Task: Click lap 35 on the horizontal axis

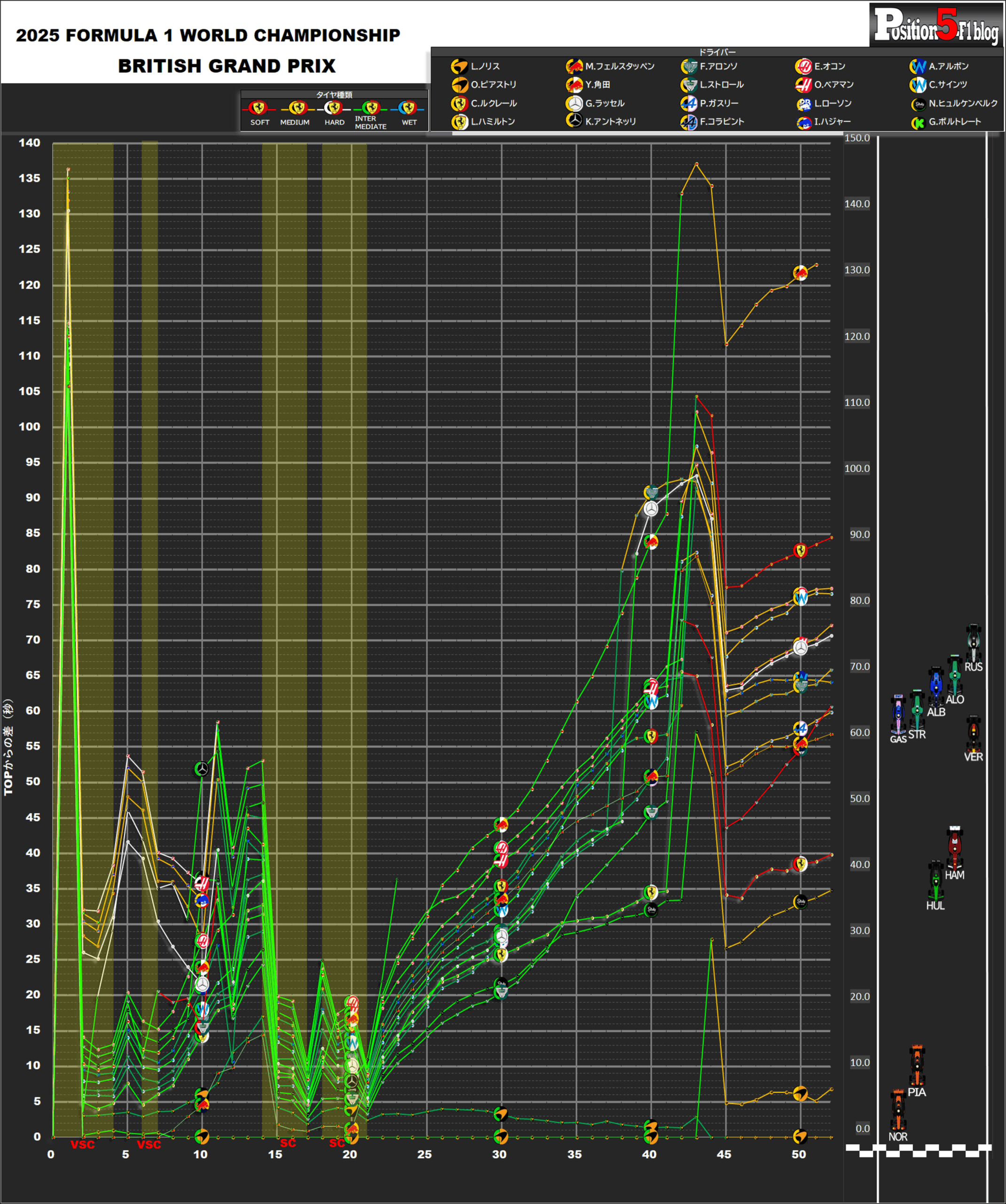Action: (574, 1154)
